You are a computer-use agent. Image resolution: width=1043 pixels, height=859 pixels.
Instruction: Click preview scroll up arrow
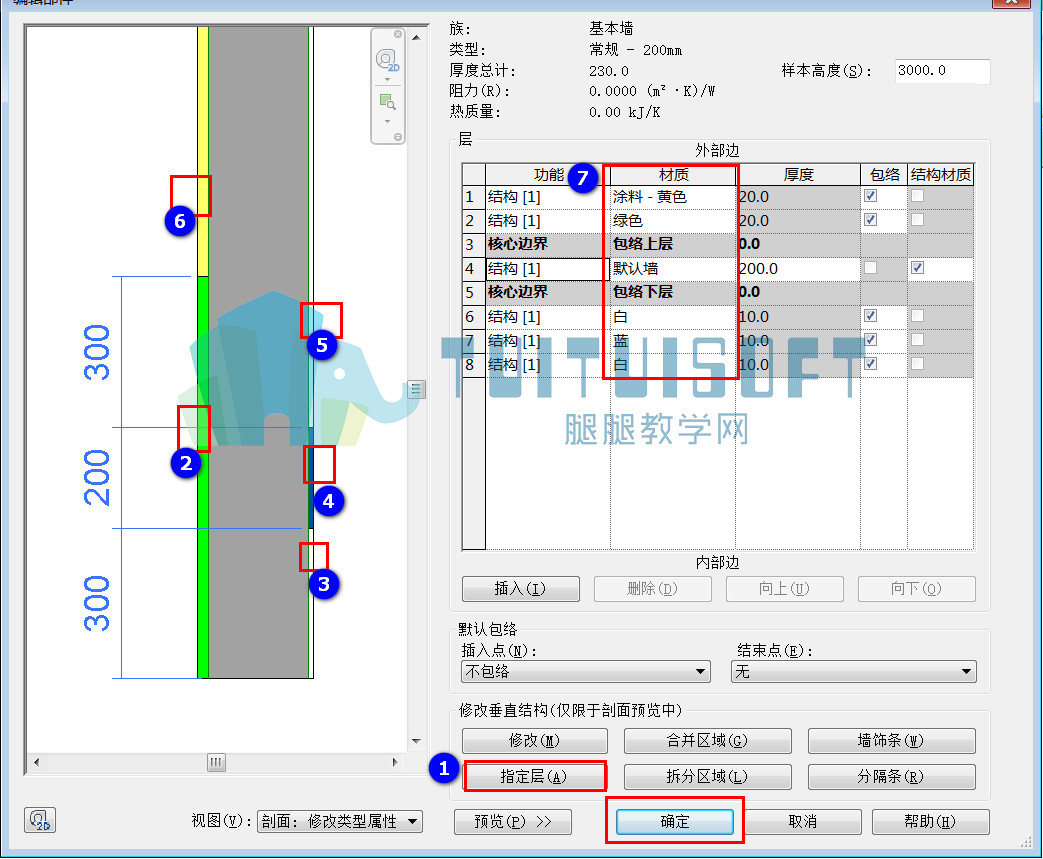click(416, 37)
